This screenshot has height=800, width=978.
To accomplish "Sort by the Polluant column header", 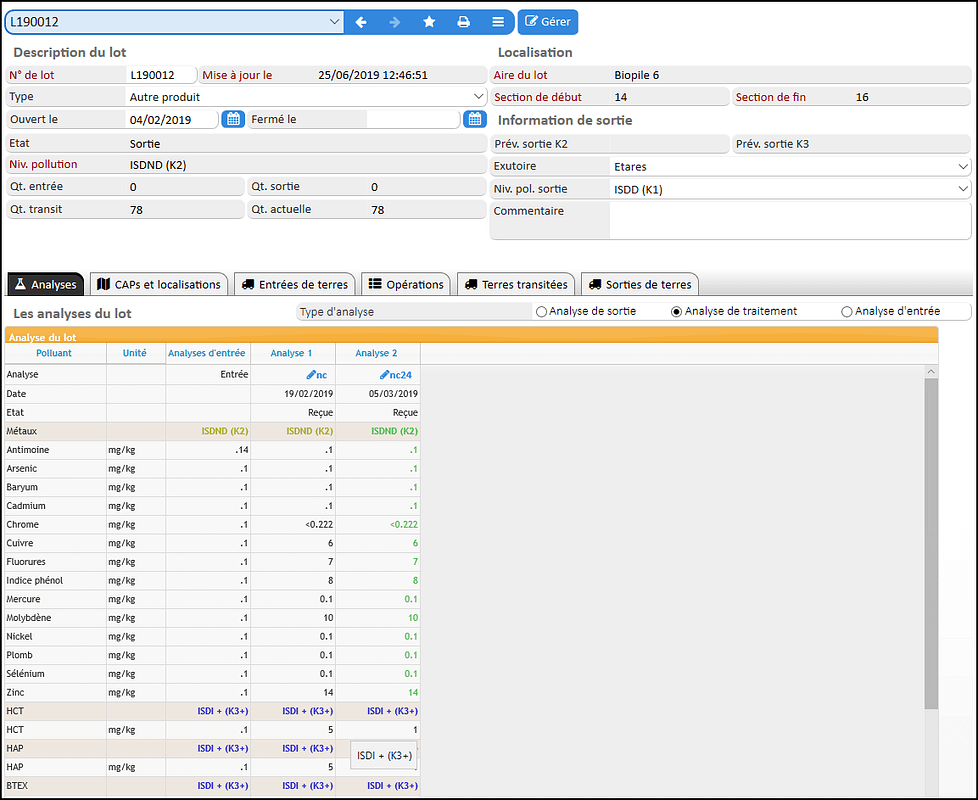I will tap(54, 353).
